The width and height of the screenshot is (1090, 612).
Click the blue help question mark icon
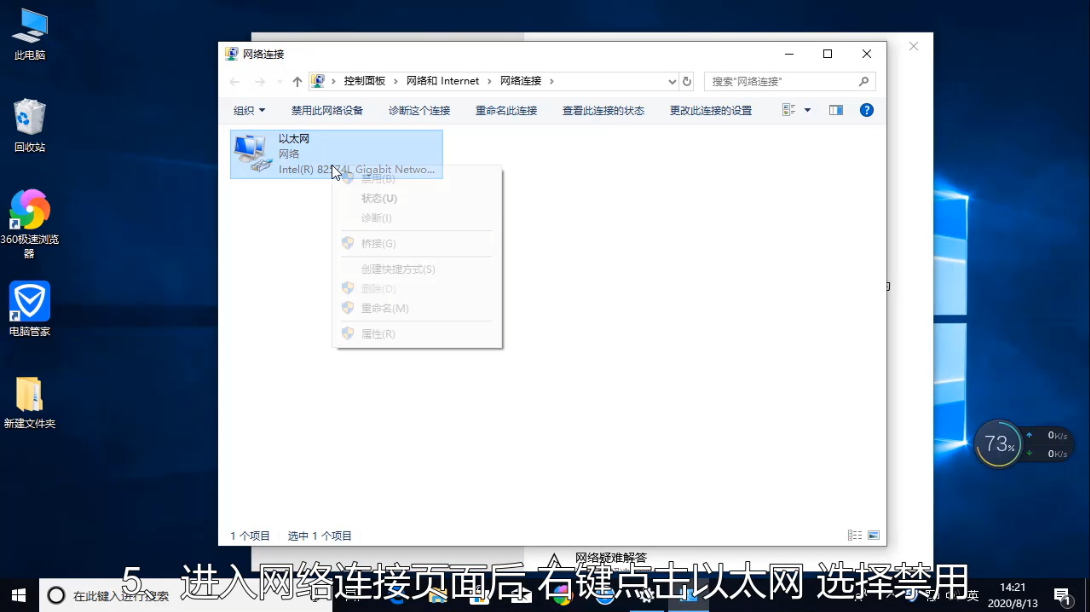coord(867,110)
